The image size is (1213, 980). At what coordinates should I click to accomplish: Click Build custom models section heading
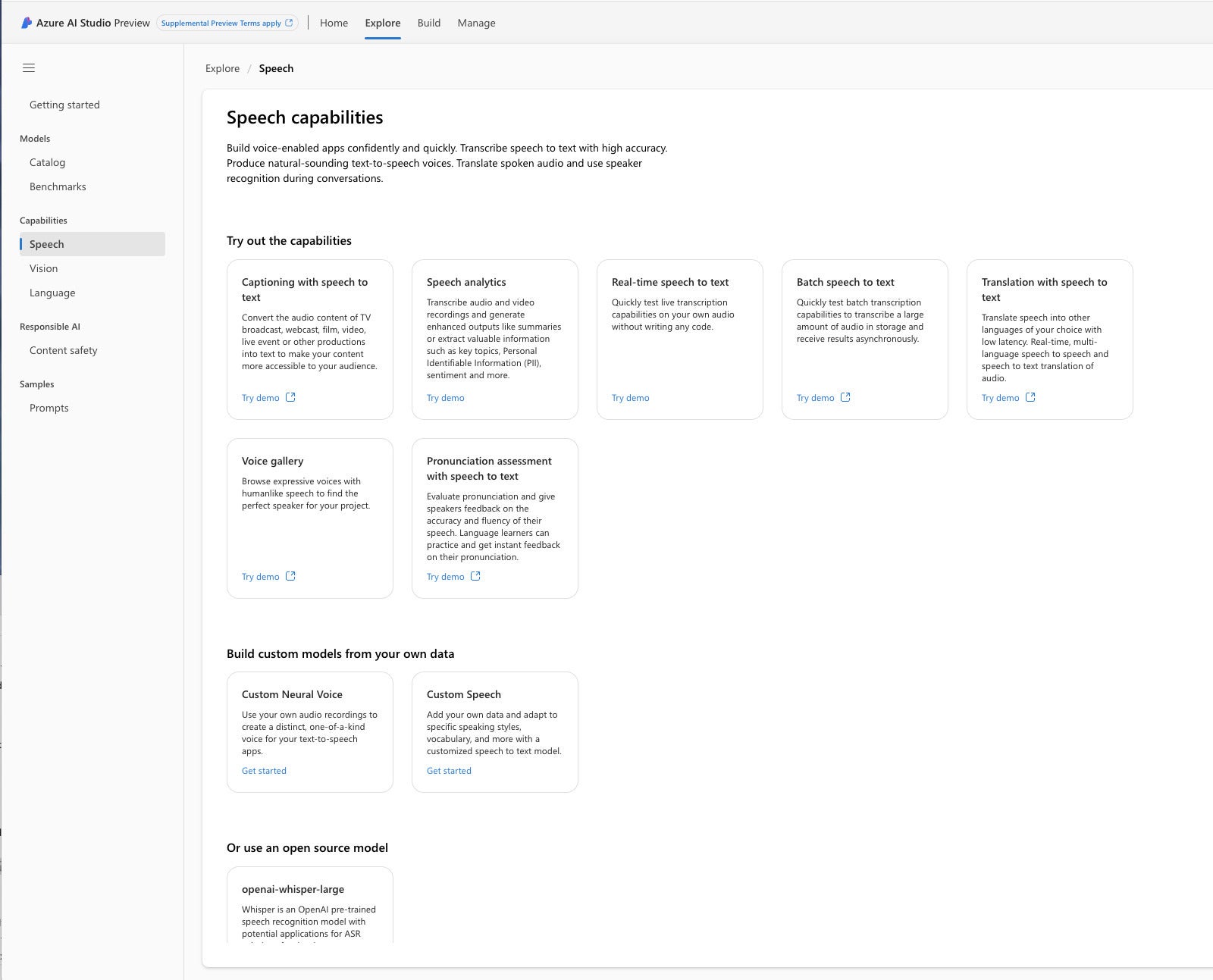[x=340, y=654]
